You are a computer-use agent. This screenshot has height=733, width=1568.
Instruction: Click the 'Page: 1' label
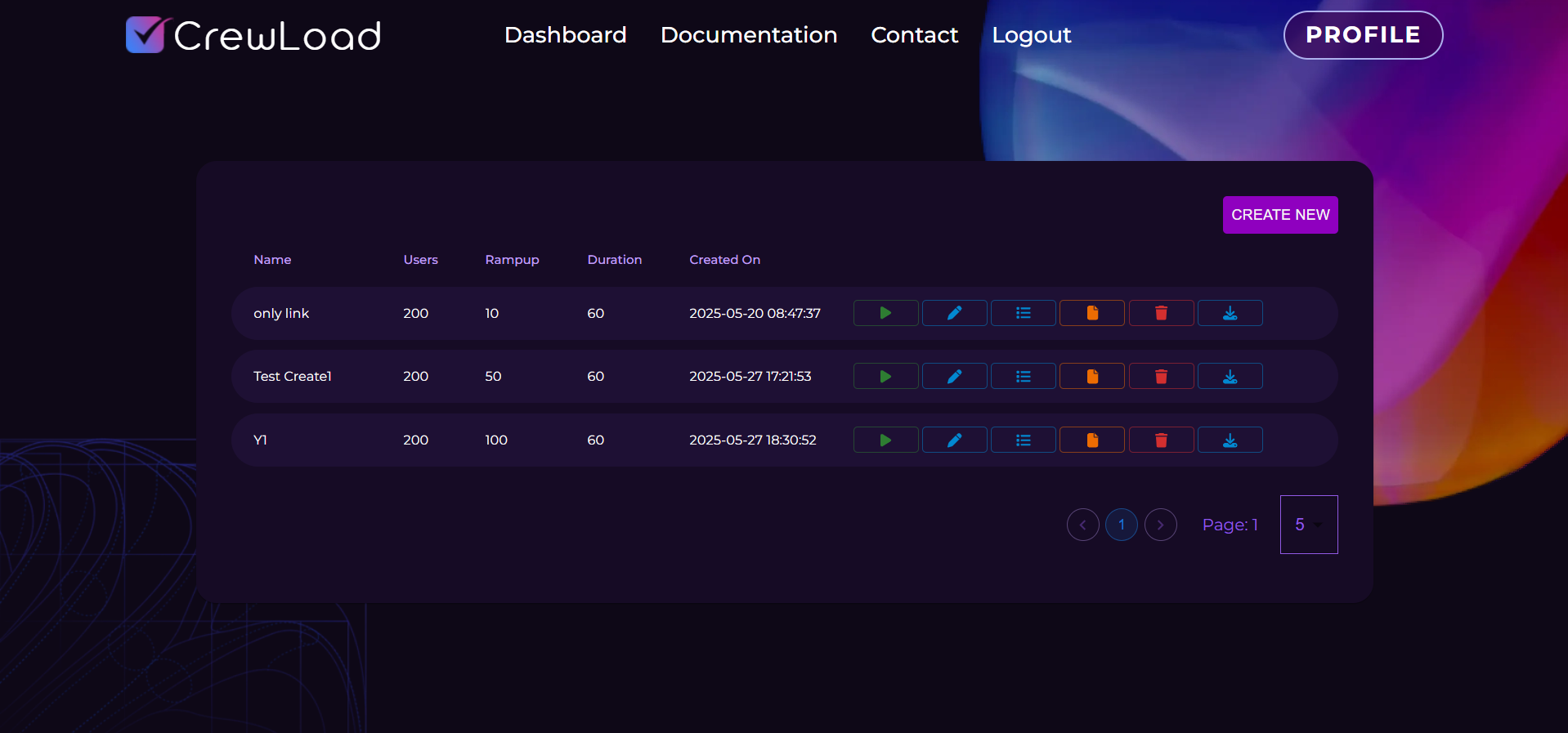[1230, 525]
